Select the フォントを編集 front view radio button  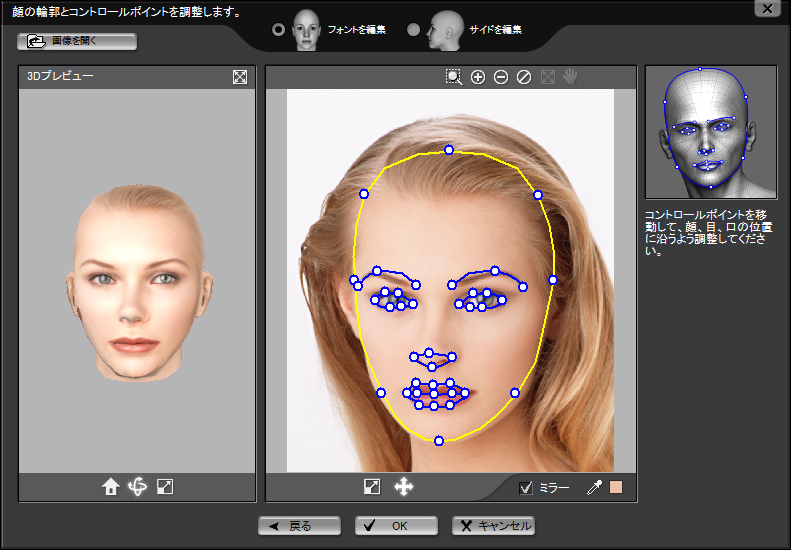click(278, 30)
